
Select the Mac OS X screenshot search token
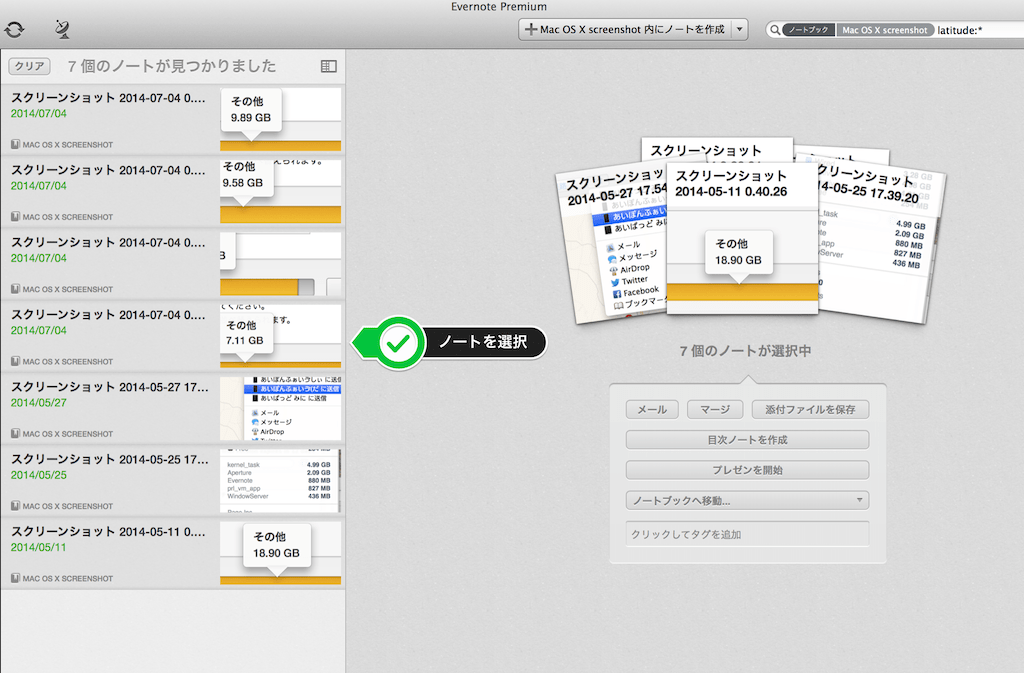884,30
